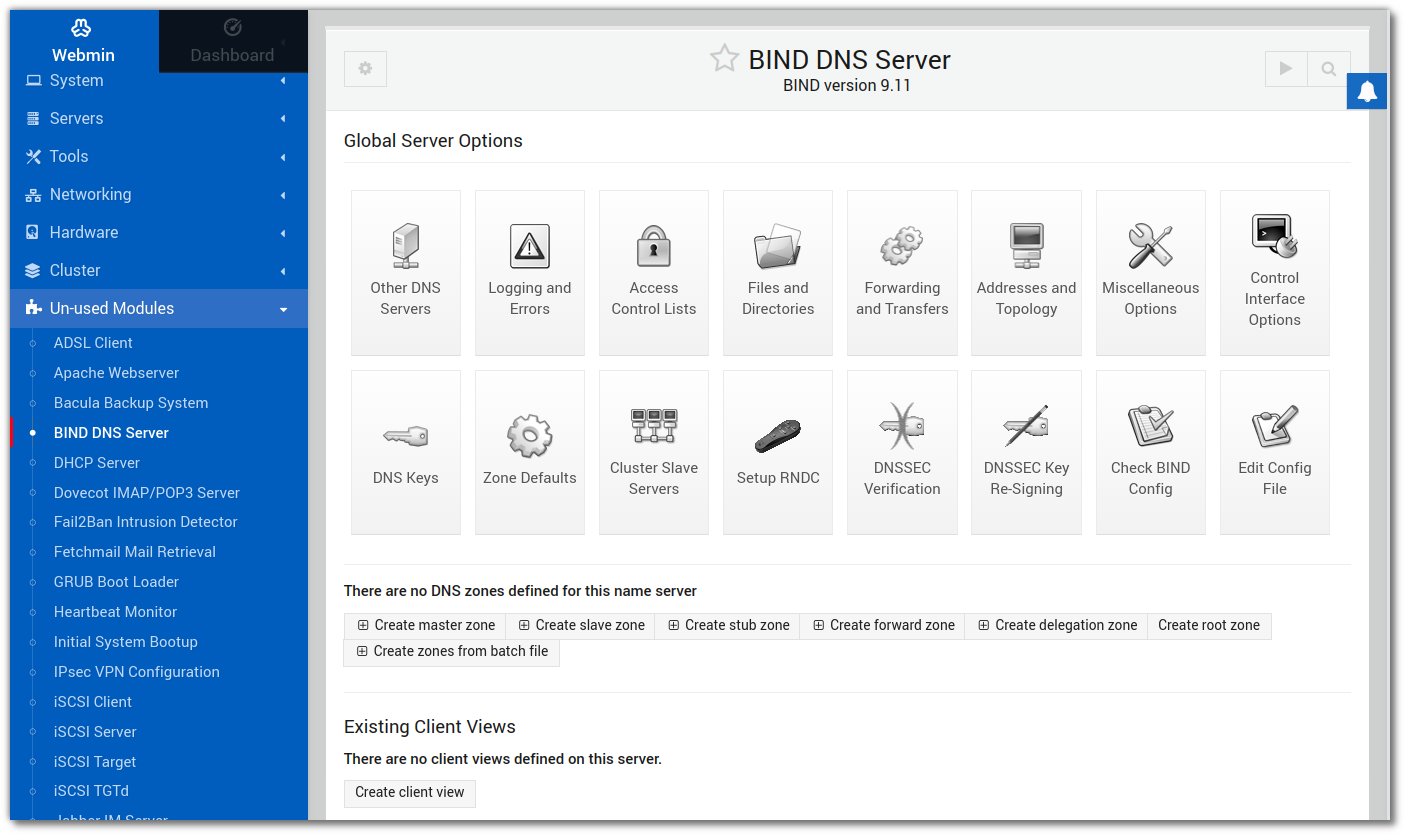1406x836 pixels.
Task: Open Dovecot IMAP/POP3 Server module
Action: pos(147,492)
